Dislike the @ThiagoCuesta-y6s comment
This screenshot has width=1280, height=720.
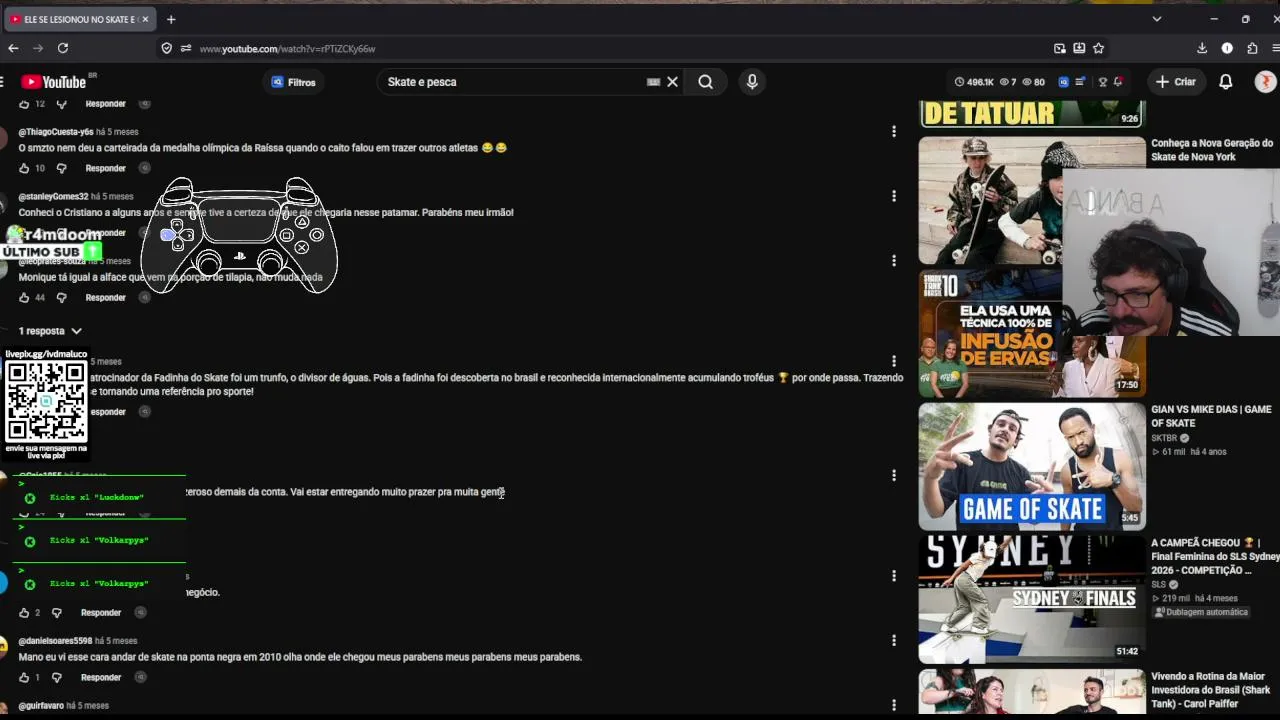61,168
